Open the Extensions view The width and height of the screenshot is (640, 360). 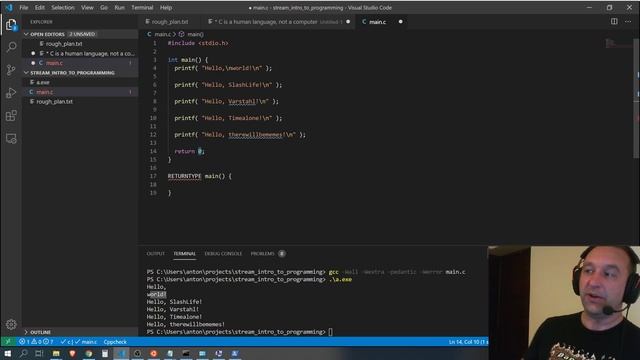point(11,116)
